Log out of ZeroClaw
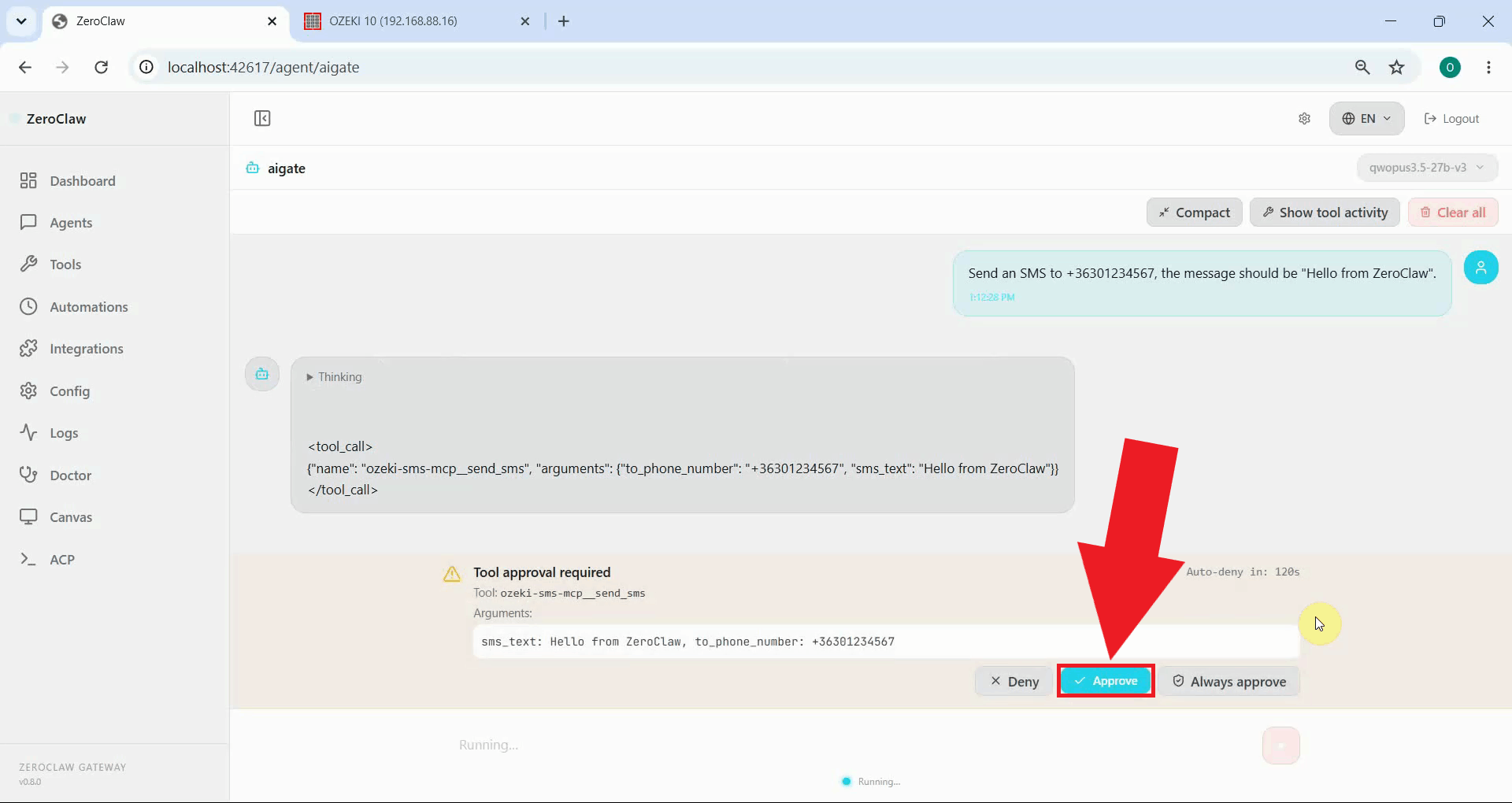The width and height of the screenshot is (1512, 803). click(x=1451, y=119)
